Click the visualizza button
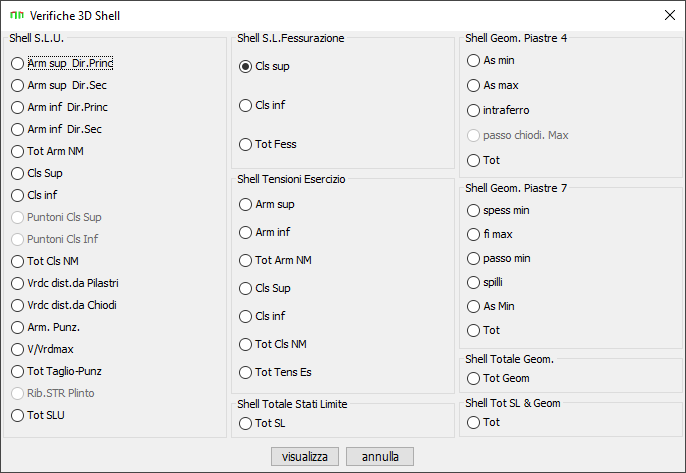 (304, 456)
